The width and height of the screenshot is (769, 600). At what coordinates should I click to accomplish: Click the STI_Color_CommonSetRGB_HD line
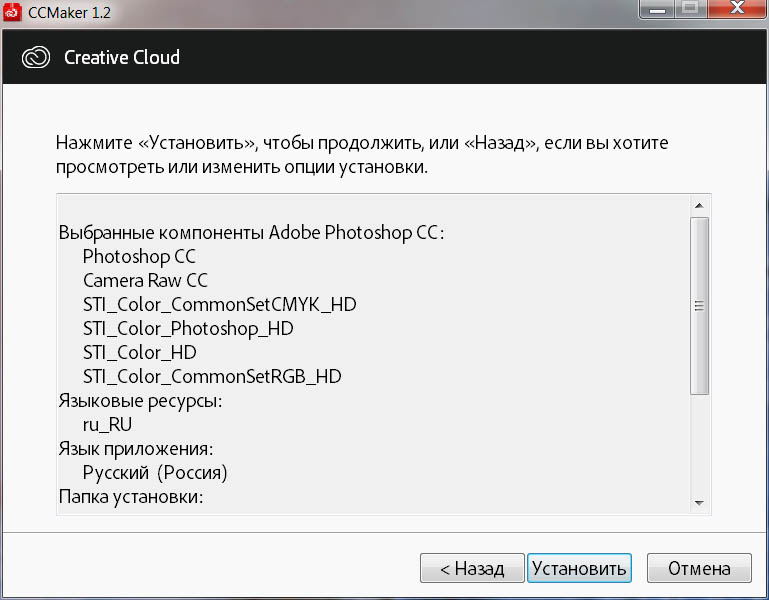(x=212, y=376)
